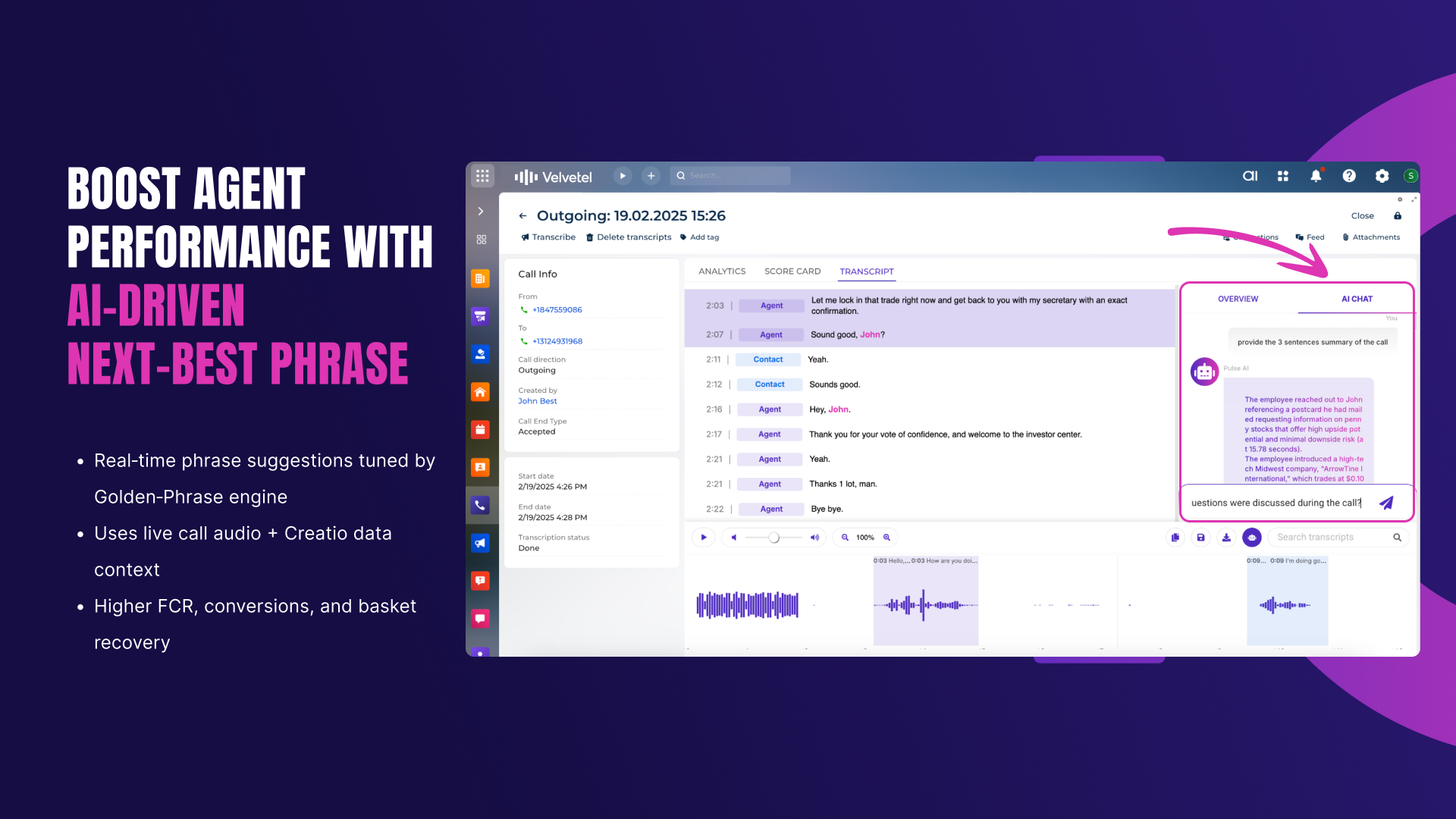This screenshot has height=819, width=1456.
Task: Click the zoom in waveform magnifier
Action: pos(886,538)
